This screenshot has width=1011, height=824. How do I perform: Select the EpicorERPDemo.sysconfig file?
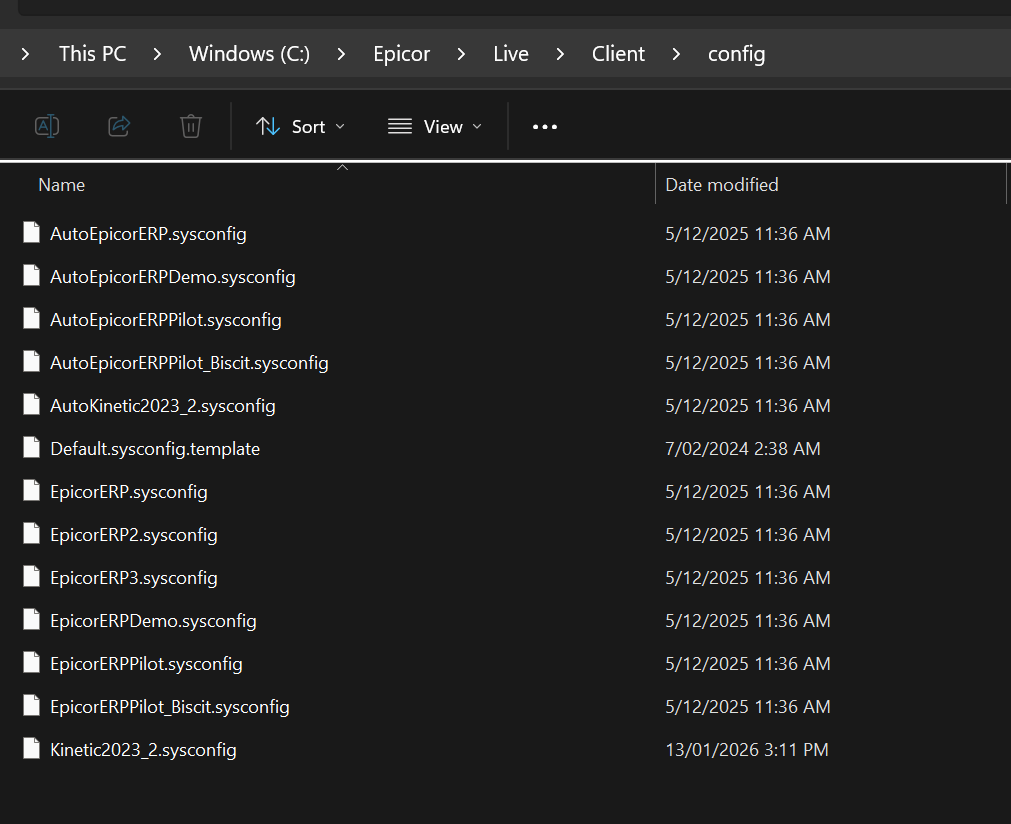153,621
